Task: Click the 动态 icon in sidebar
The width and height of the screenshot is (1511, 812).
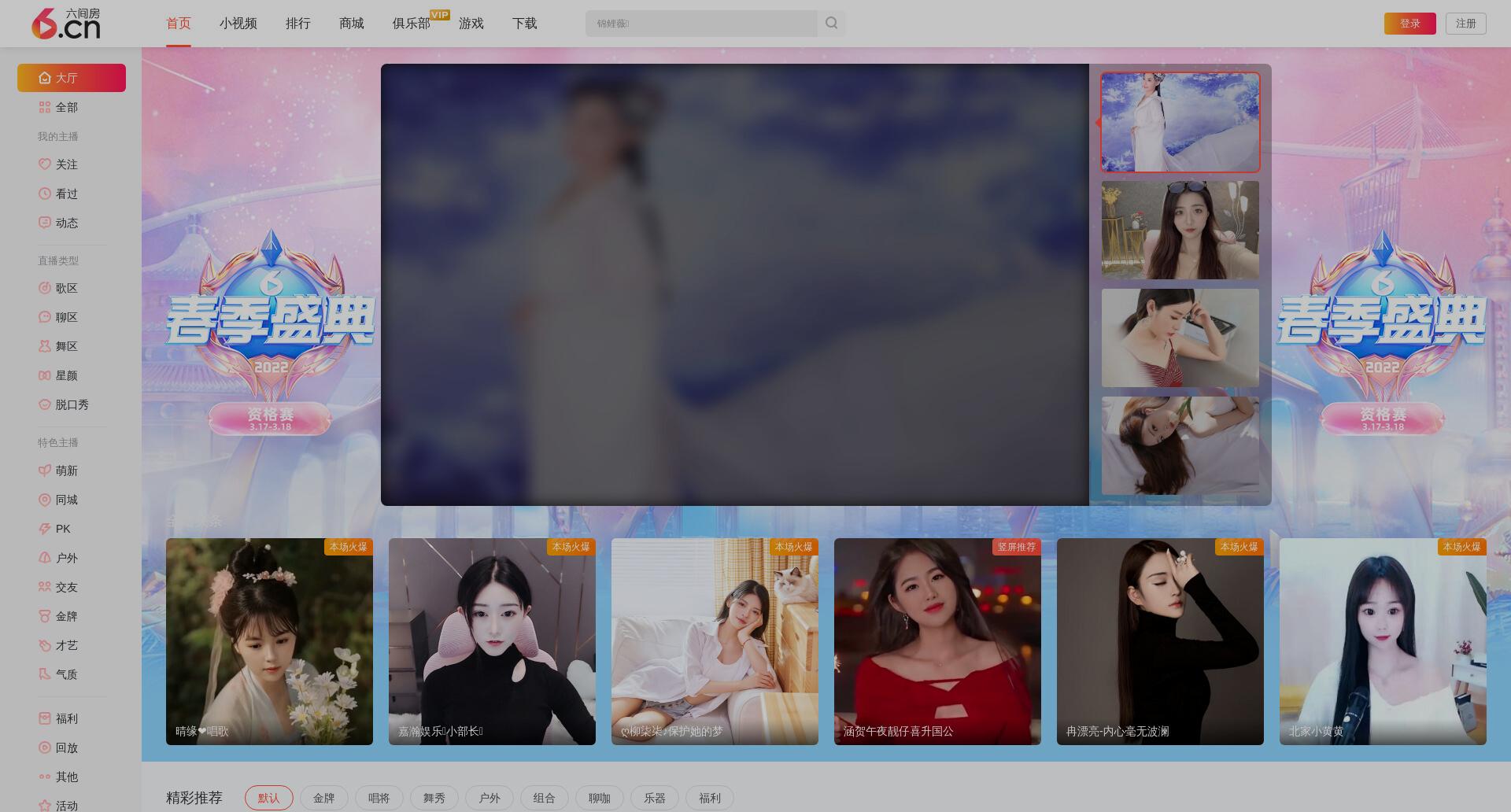Action: tap(45, 223)
